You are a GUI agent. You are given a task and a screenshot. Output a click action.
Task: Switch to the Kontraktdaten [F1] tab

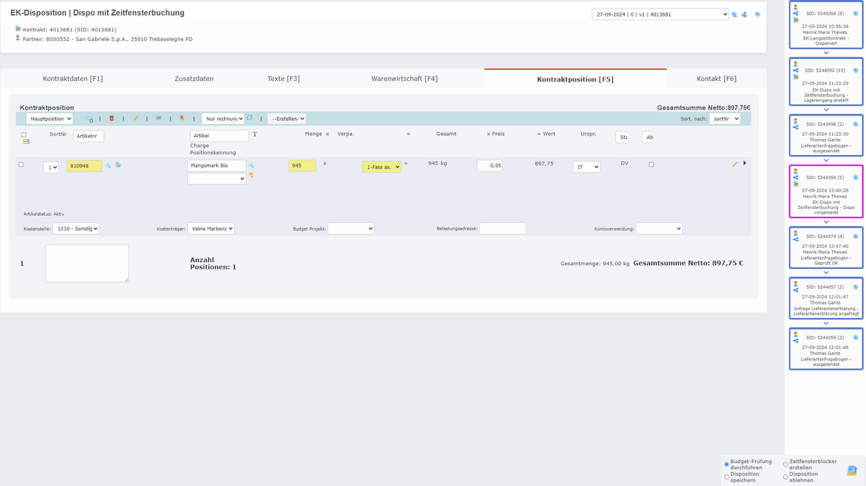point(72,79)
